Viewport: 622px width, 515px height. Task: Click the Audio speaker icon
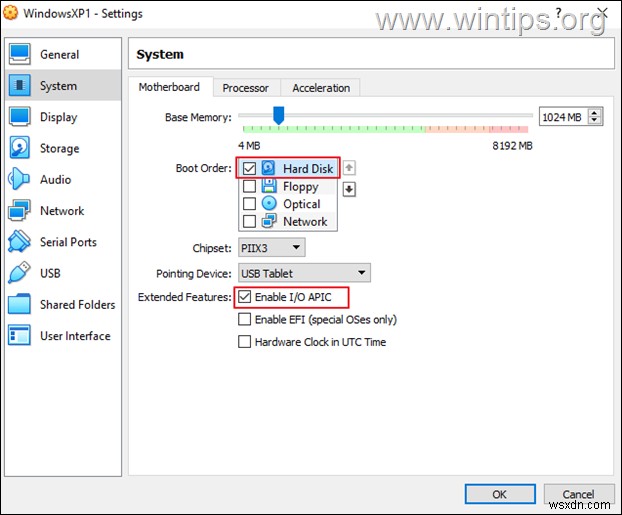(x=19, y=179)
